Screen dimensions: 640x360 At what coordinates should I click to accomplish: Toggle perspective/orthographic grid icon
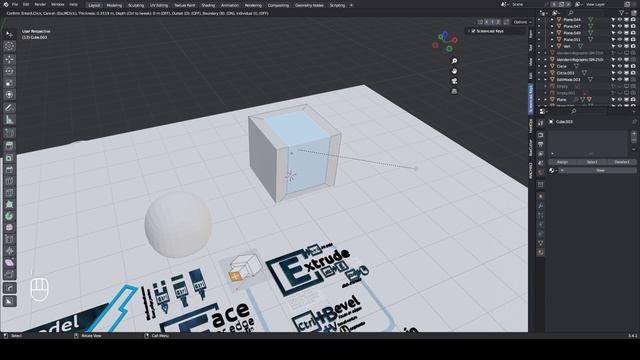point(454,91)
